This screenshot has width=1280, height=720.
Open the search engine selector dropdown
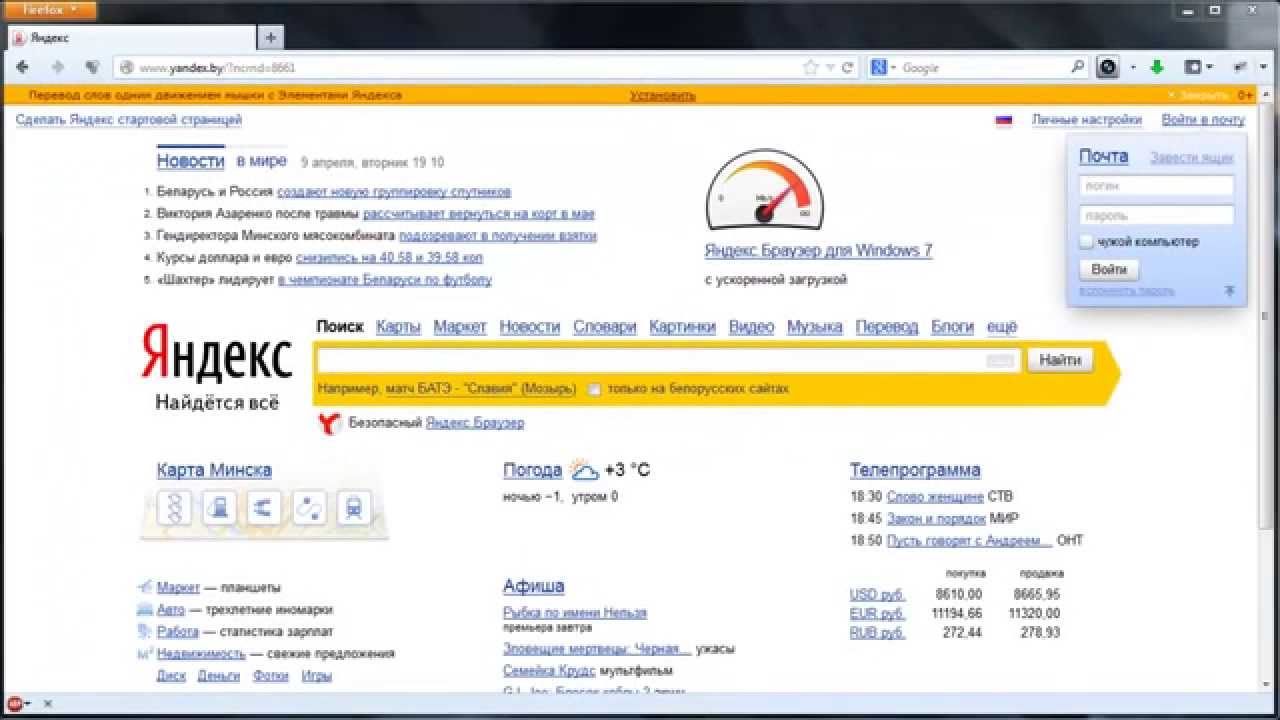click(883, 68)
